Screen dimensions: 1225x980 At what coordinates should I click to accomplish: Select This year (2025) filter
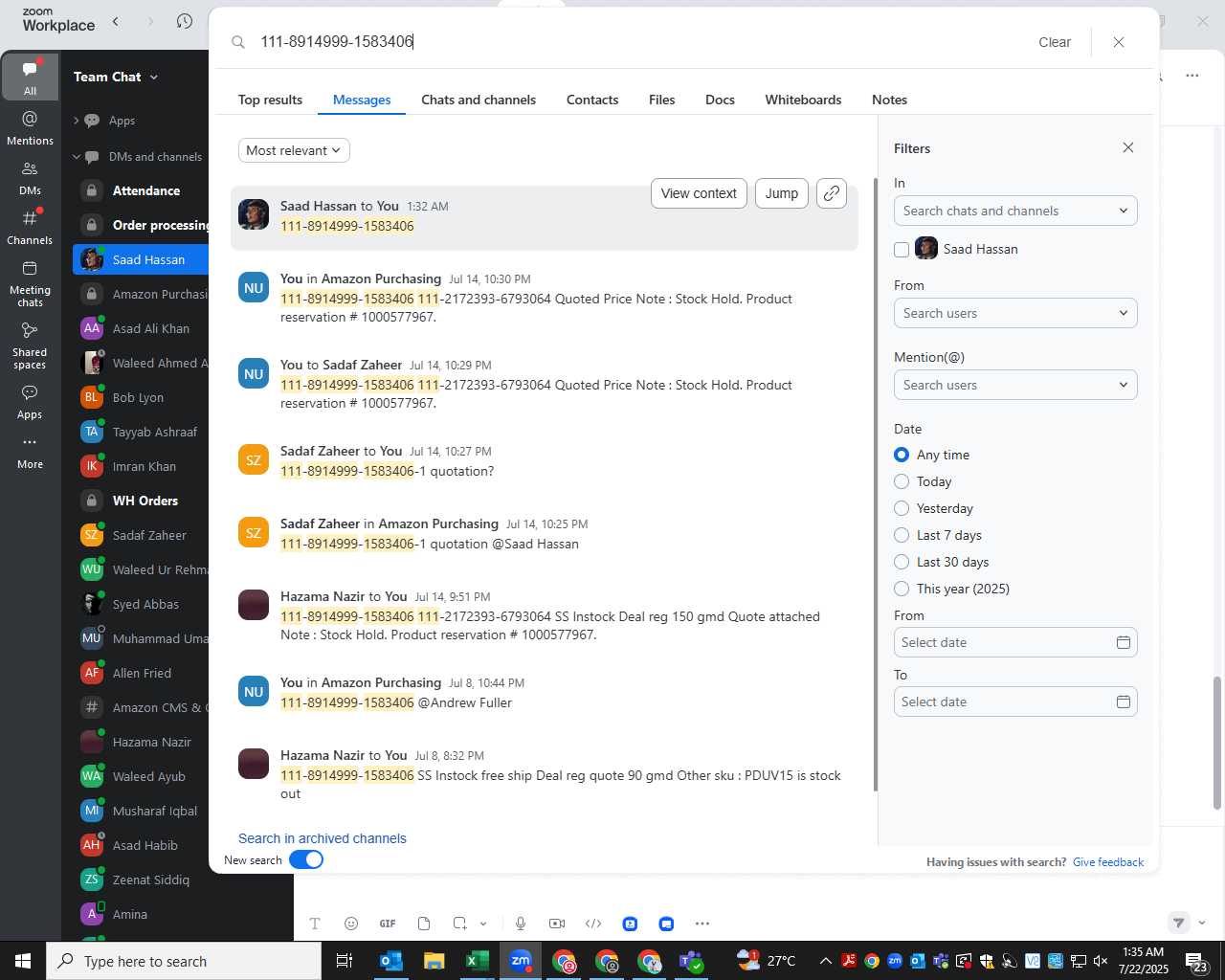click(902, 589)
